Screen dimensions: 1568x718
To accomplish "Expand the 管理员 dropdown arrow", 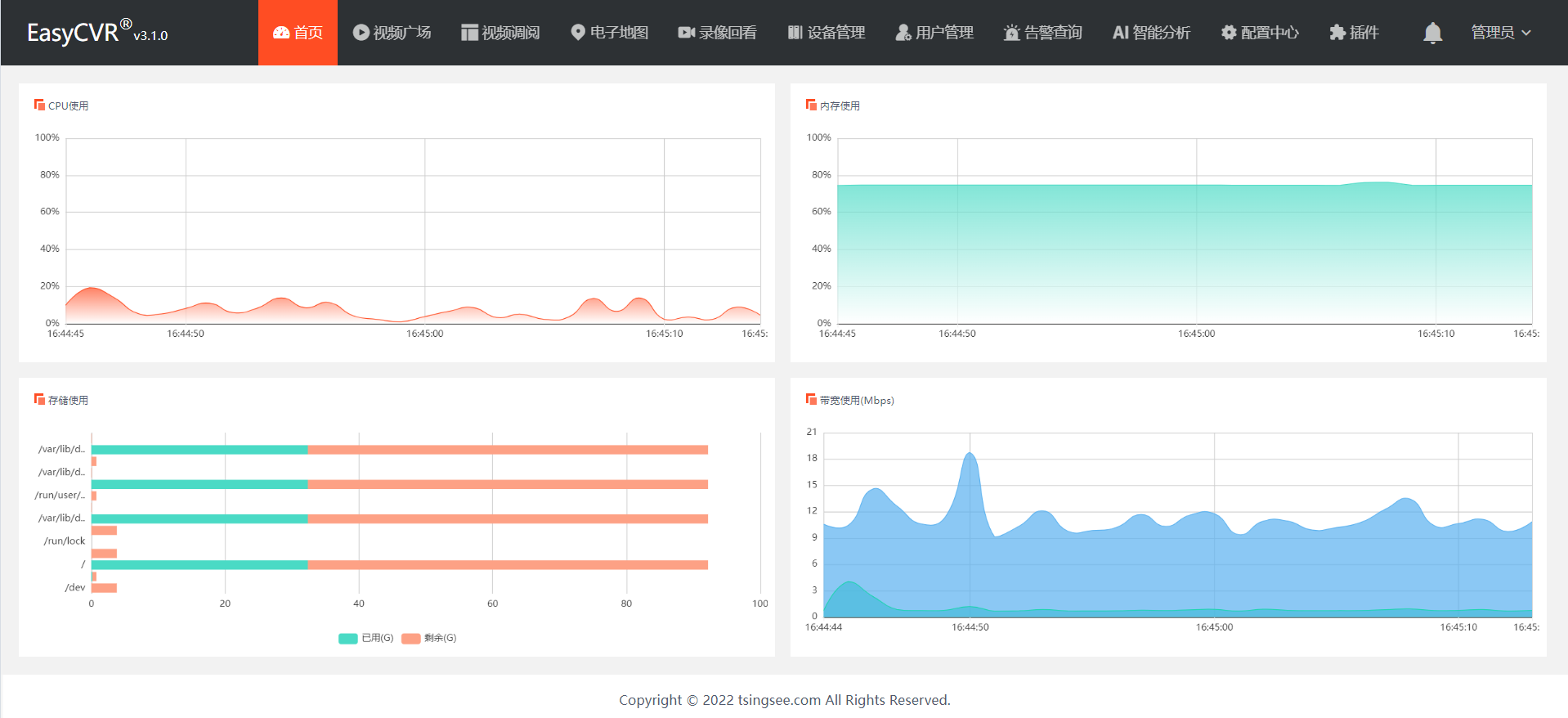I will [1526, 33].
